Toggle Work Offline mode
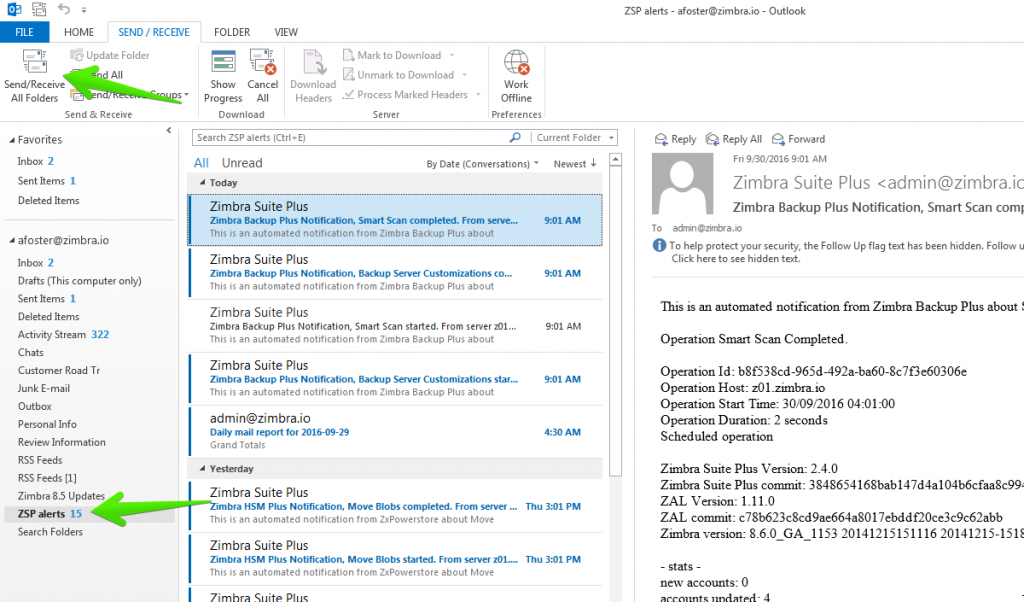Viewport: 1024px width, 602px height. click(516, 76)
